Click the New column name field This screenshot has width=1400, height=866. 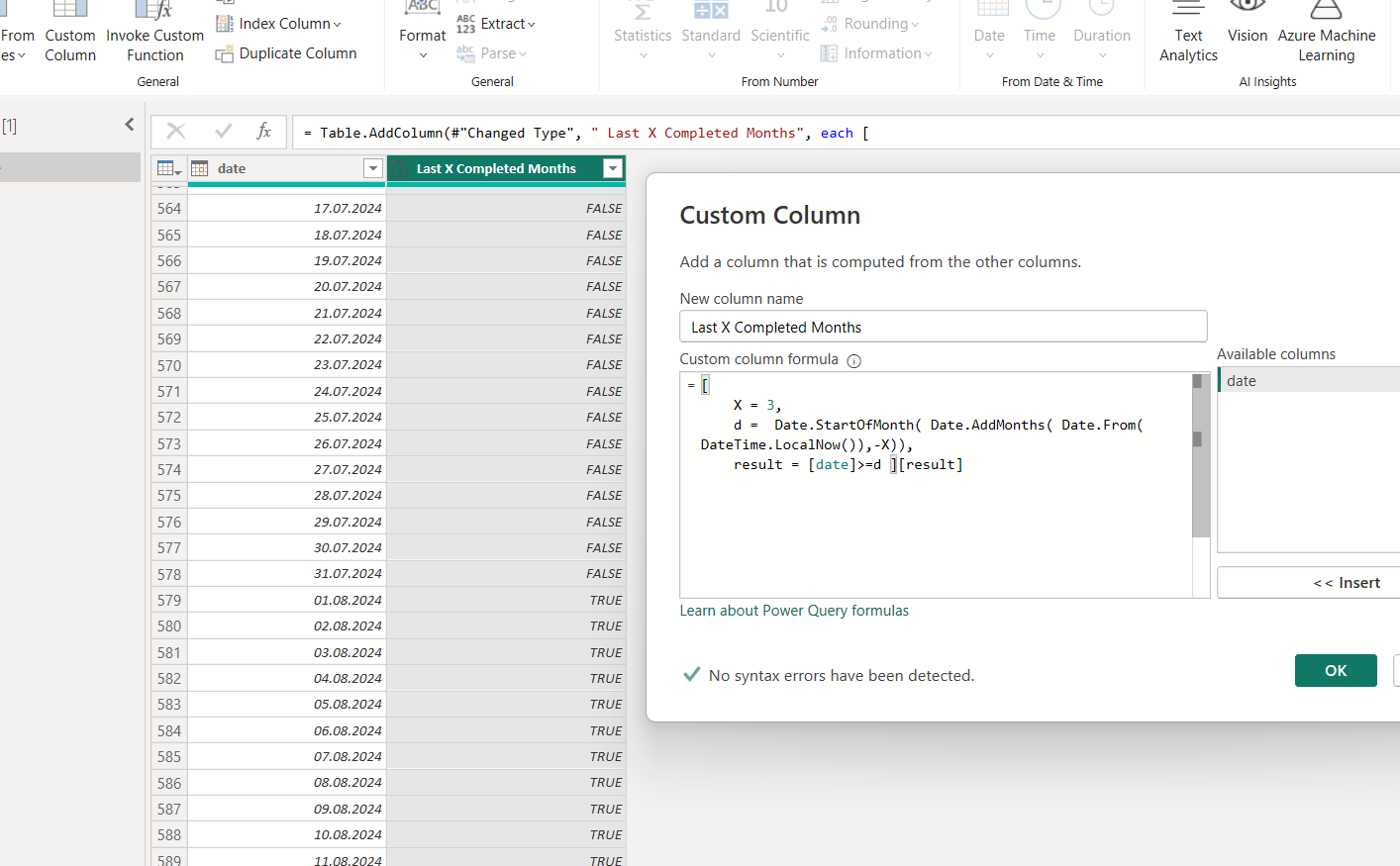tap(944, 327)
